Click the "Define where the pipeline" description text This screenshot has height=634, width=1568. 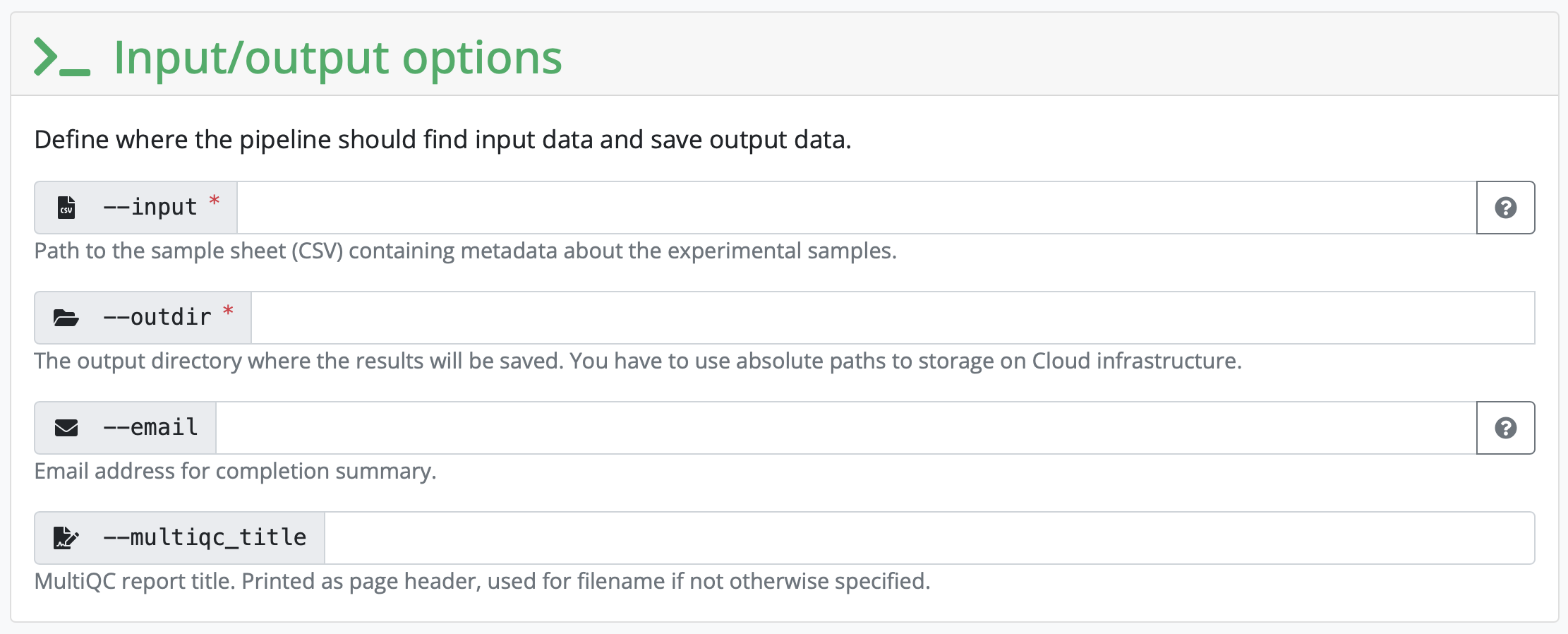pyautogui.click(x=442, y=140)
